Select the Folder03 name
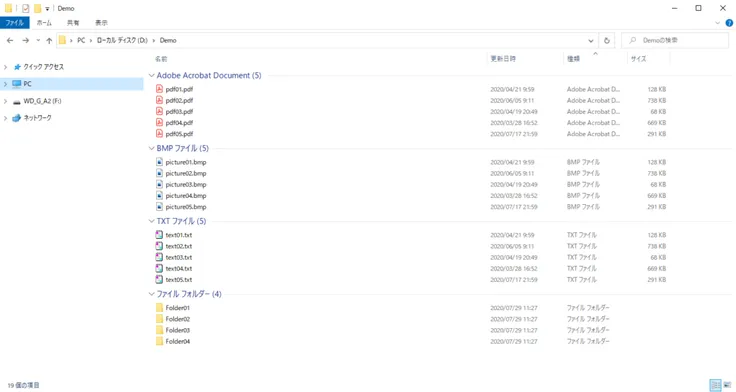This screenshot has height=392, width=736. 177,331
